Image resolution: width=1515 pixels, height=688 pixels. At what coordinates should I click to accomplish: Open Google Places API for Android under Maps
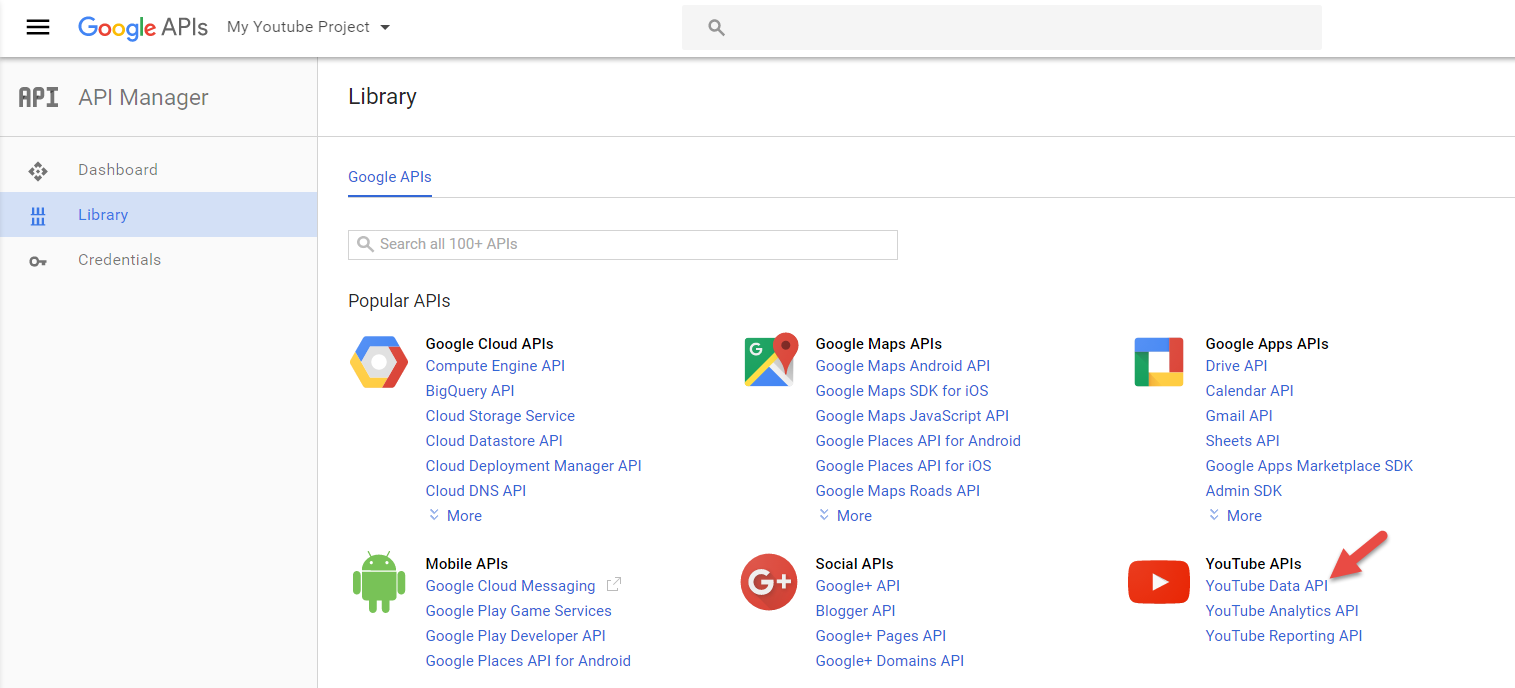(918, 441)
